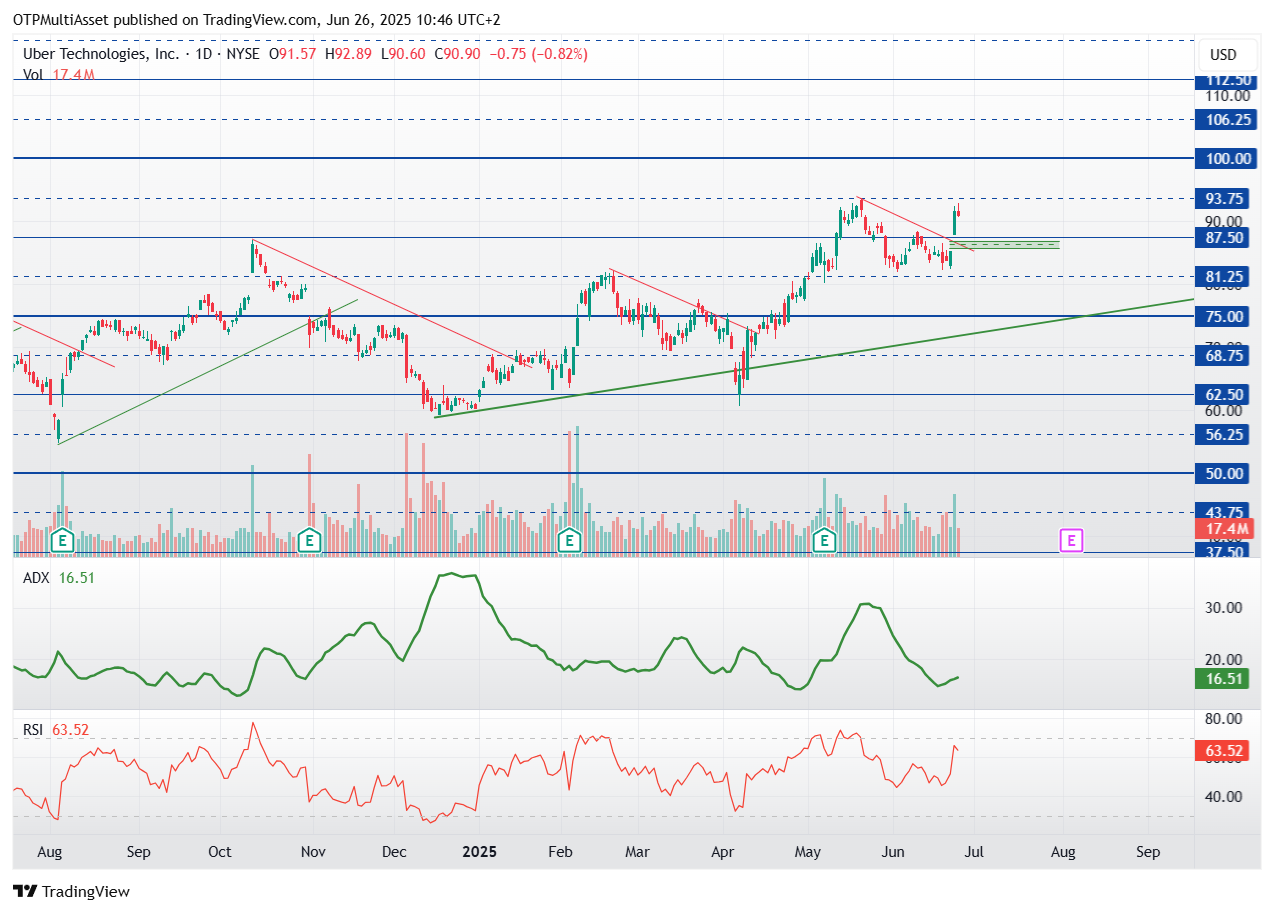
Task: Click the Mar label on time axis
Action: tap(637, 852)
